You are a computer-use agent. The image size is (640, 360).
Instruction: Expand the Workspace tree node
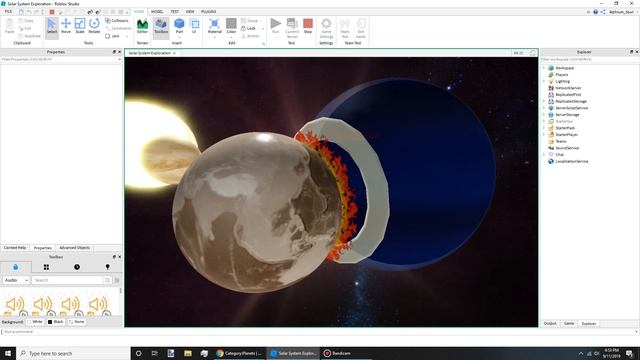click(544, 68)
